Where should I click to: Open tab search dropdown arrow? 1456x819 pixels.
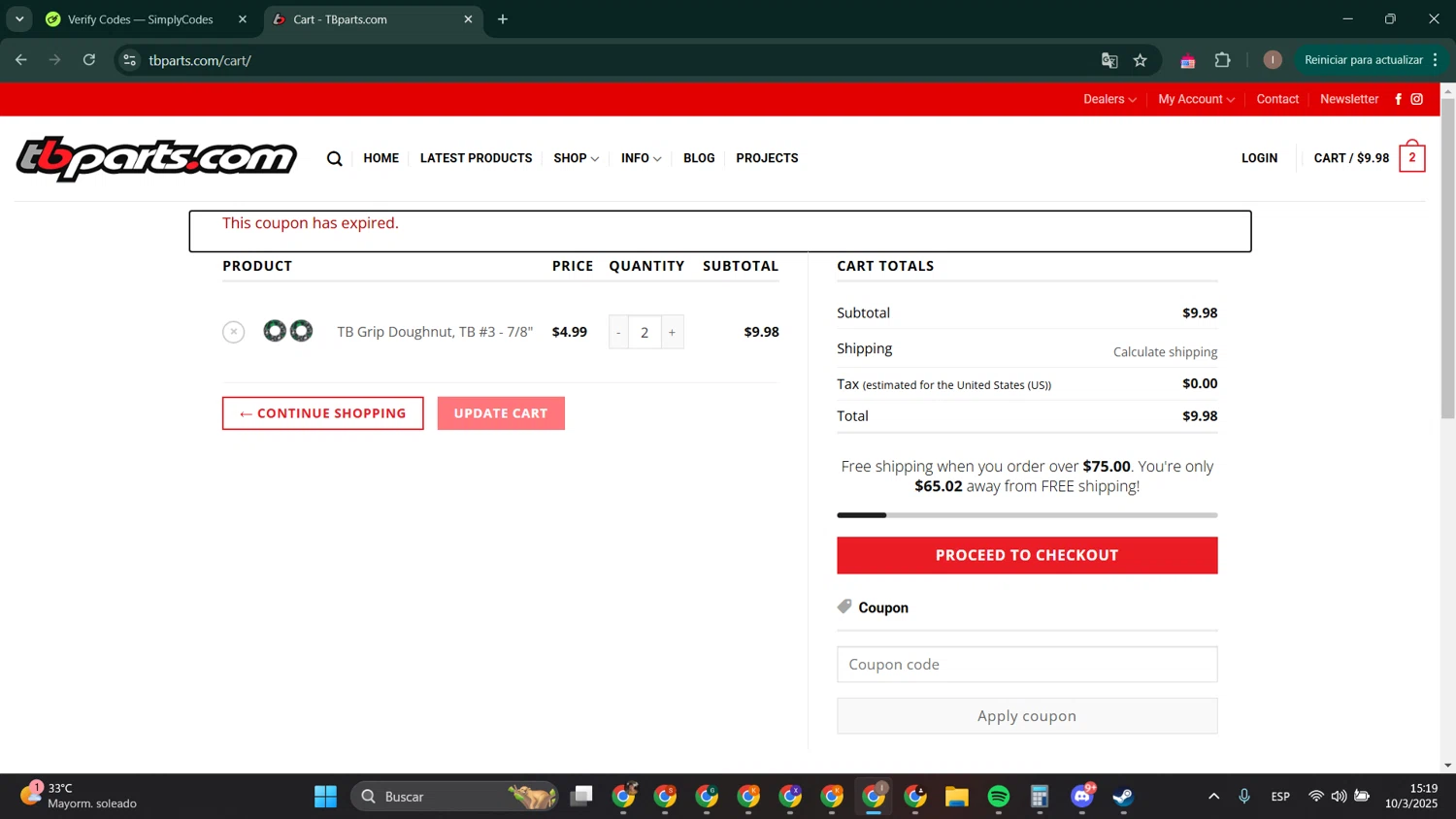coord(19,19)
